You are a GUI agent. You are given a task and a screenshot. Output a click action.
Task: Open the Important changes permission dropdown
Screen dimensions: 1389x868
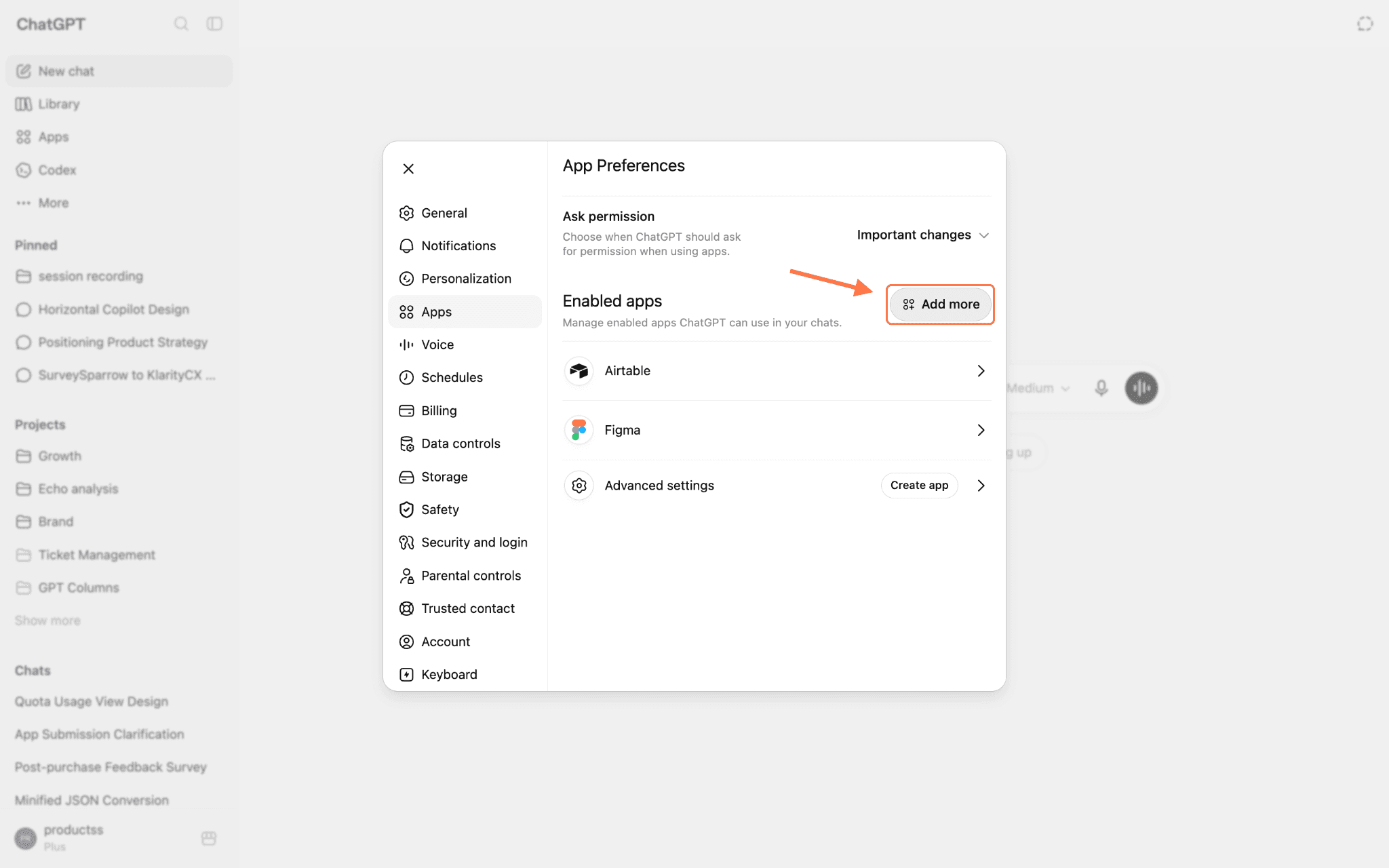click(x=923, y=235)
